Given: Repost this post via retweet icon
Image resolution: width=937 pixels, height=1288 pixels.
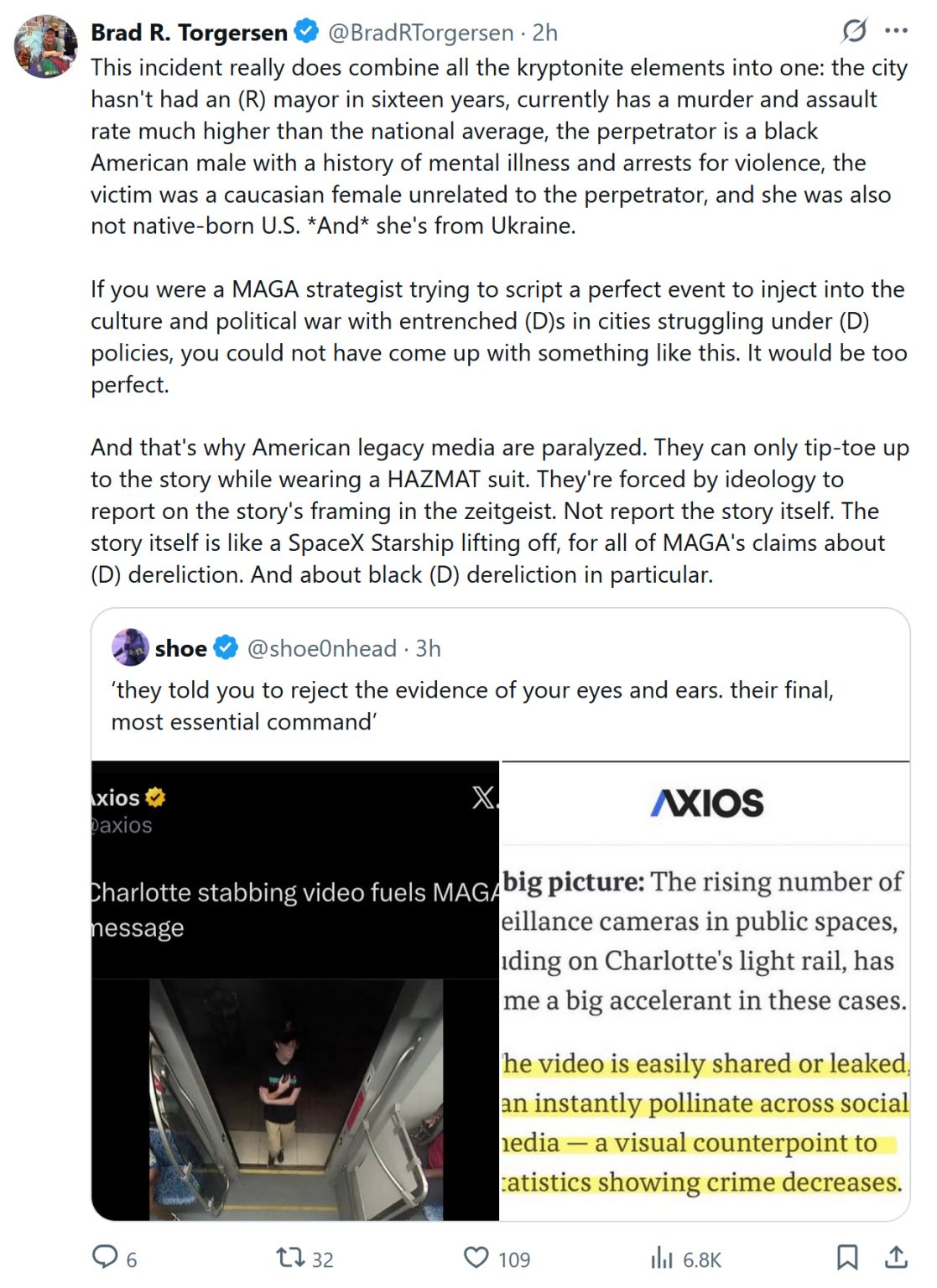Looking at the screenshot, I should 290,1257.
